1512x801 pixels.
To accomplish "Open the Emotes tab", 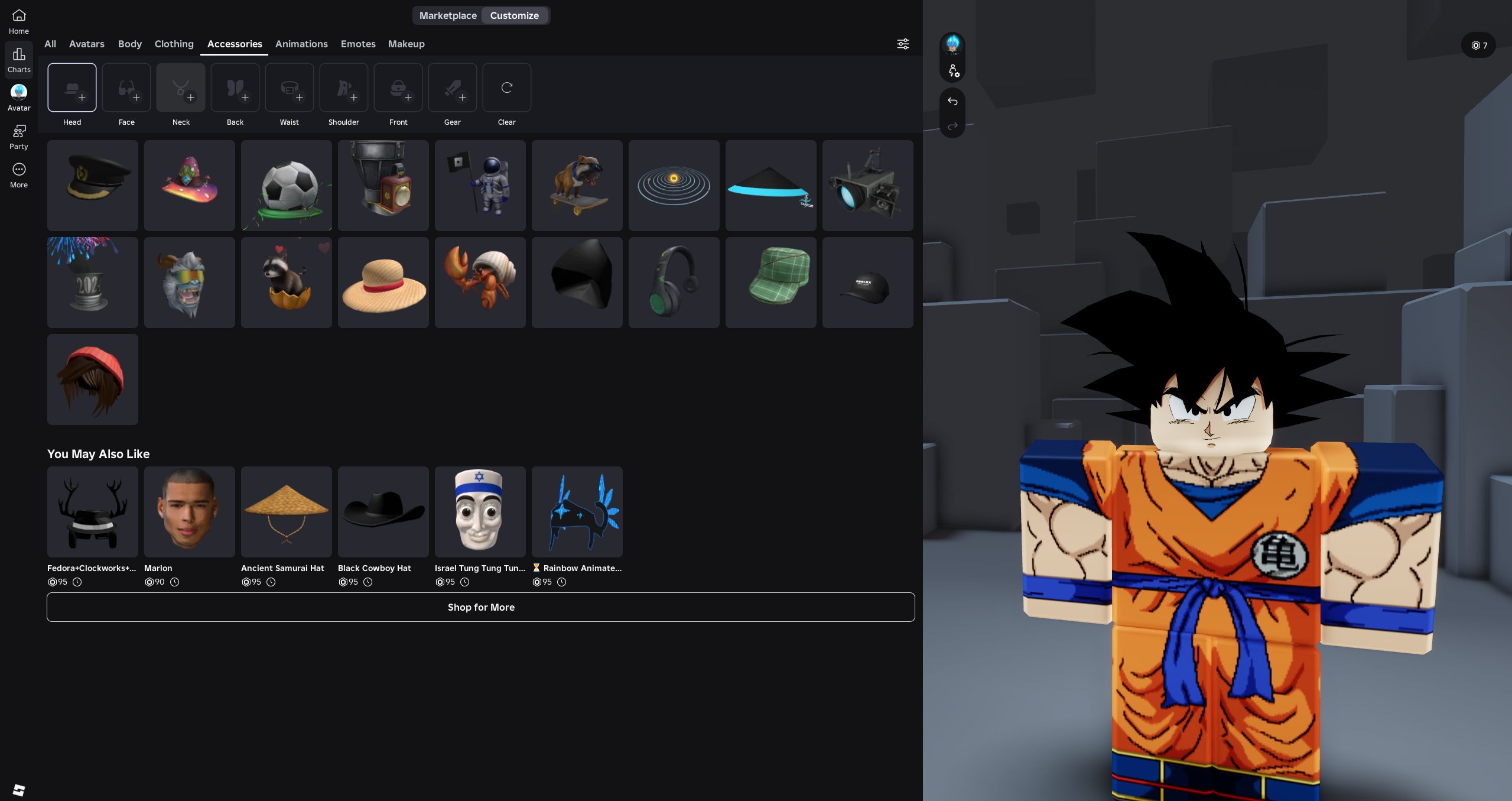I will (x=358, y=44).
